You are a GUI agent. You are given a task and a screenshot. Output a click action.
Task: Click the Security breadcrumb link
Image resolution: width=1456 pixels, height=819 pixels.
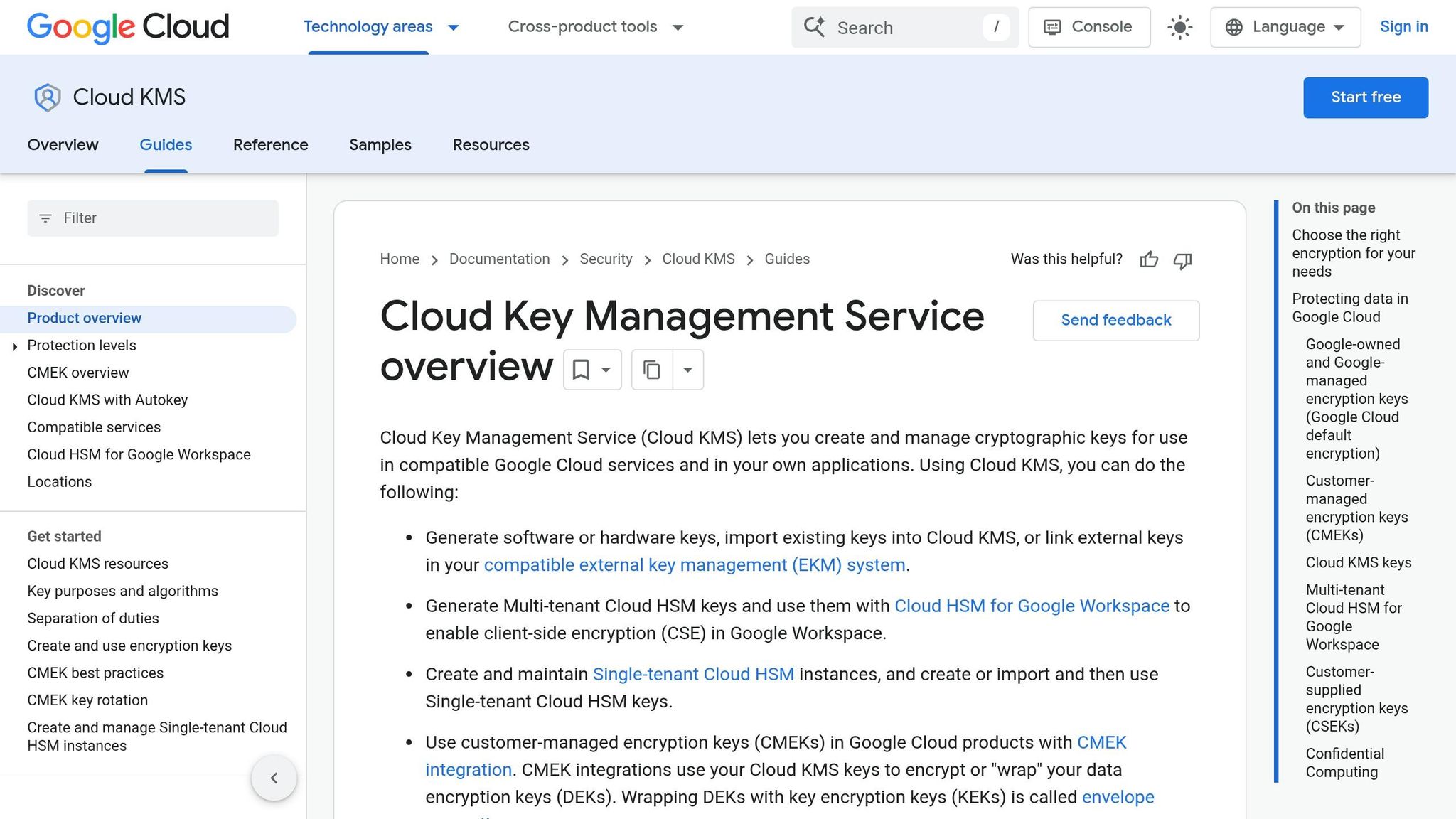pyautogui.click(x=606, y=259)
